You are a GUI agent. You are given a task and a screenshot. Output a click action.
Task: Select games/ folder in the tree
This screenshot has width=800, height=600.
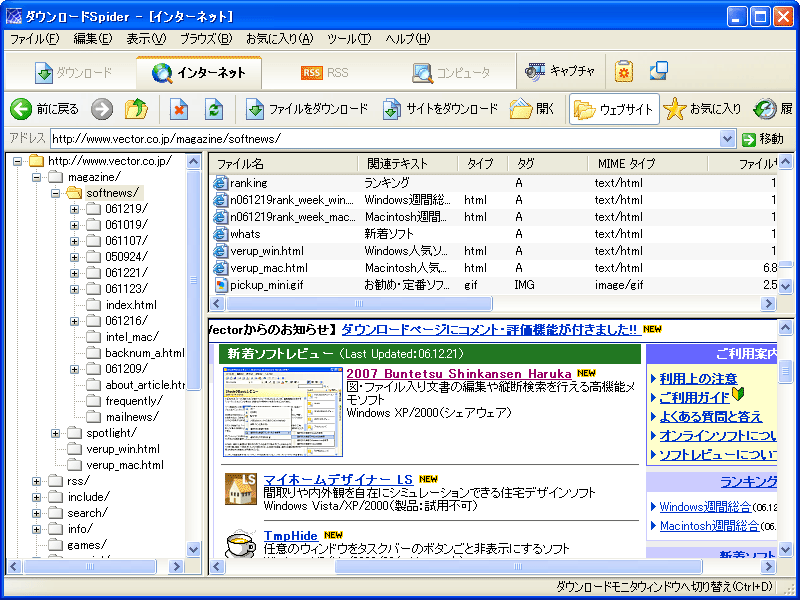pos(87,545)
